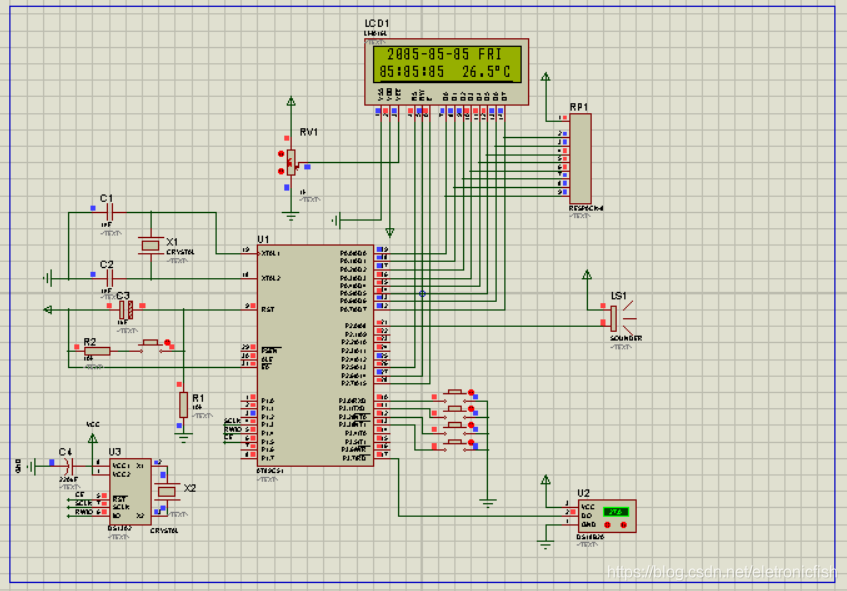Select the RP1 resistor pack

pos(579,158)
